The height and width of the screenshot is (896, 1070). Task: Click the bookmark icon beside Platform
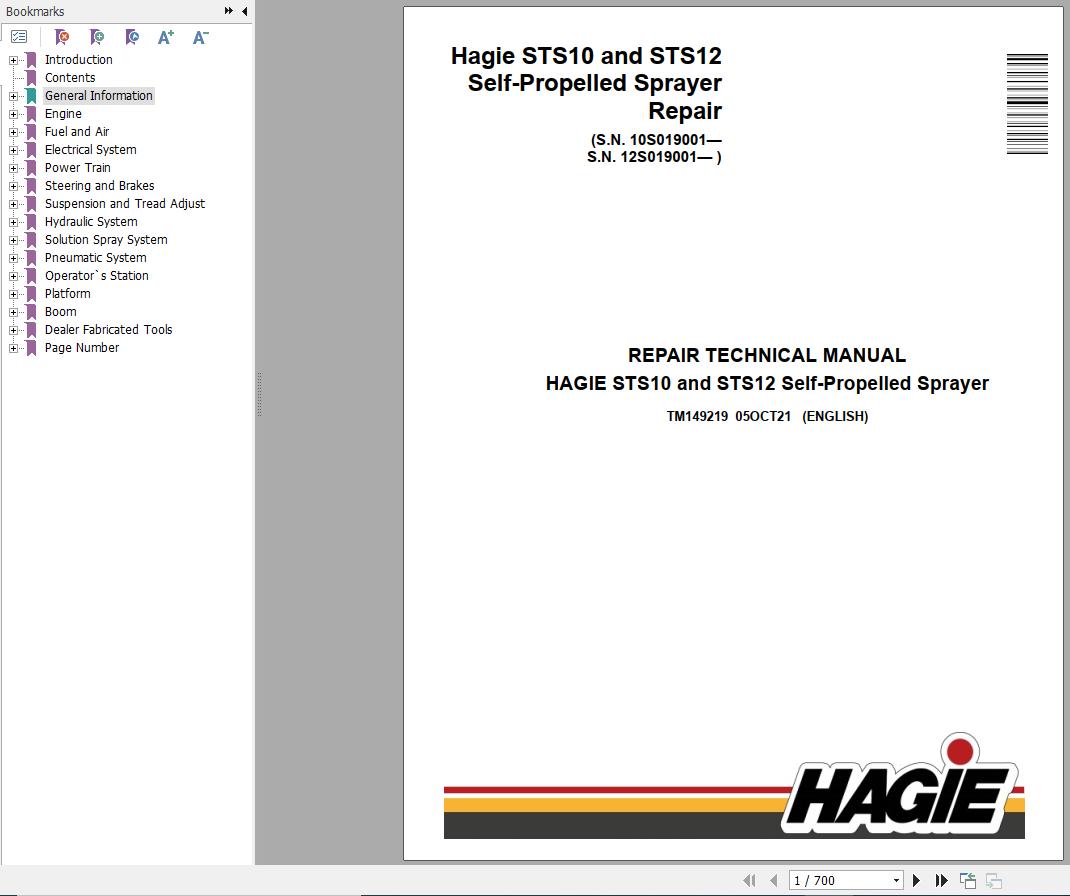pos(31,294)
